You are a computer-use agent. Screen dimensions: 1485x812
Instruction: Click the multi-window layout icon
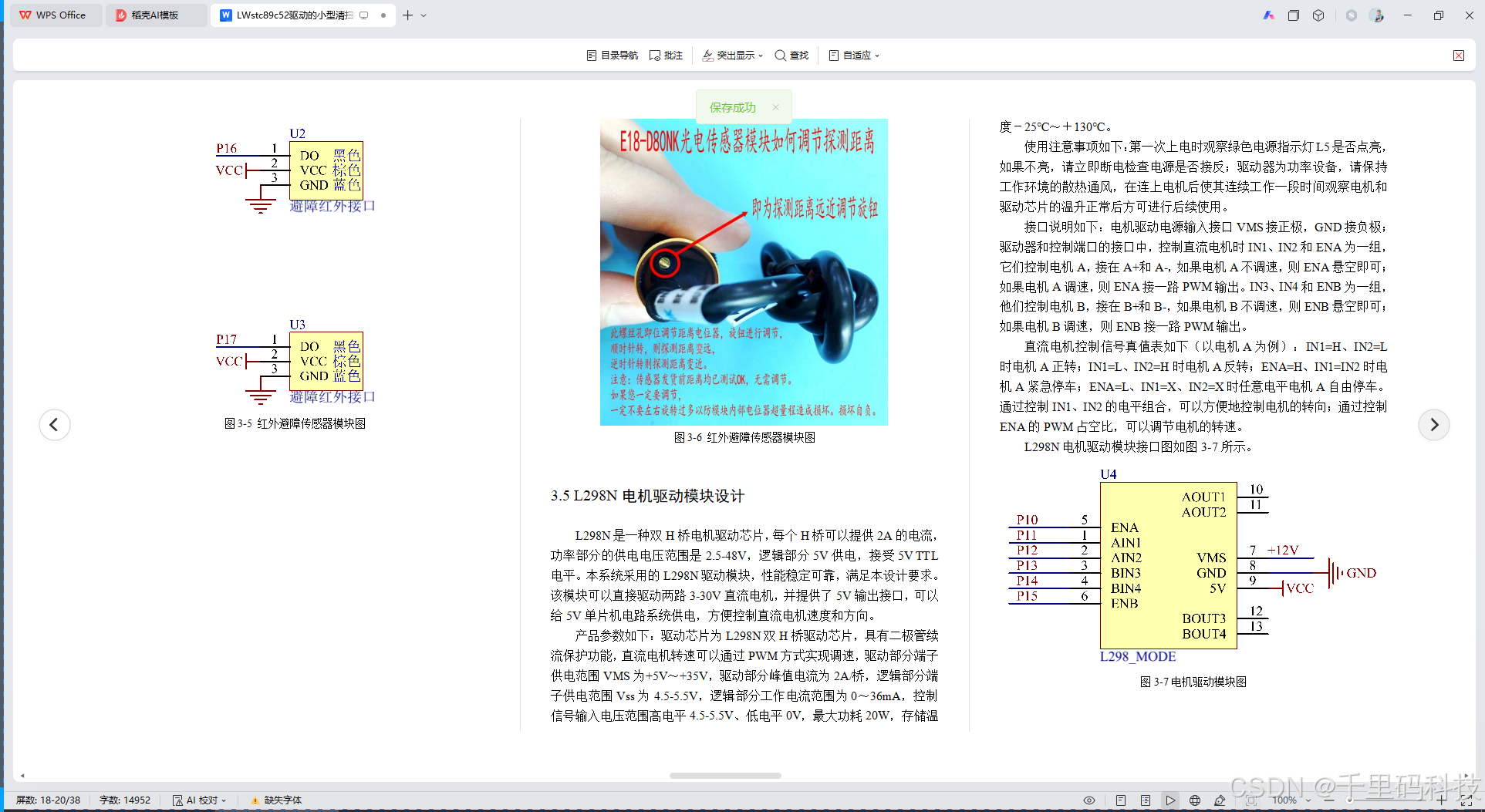pos(1294,15)
